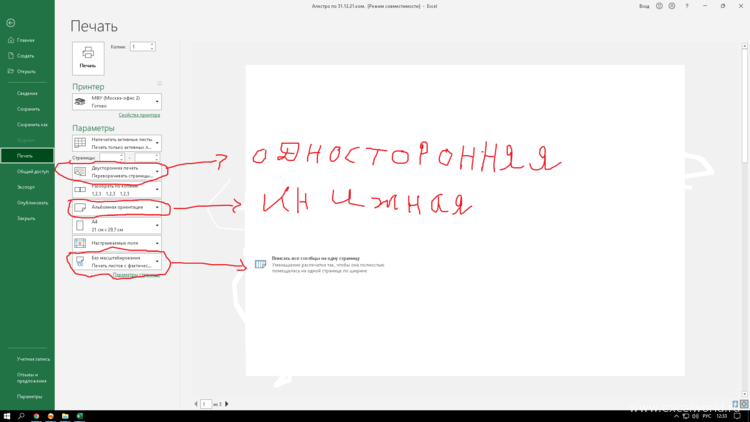Click the Открыть folder icon
The height and width of the screenshot is (422, 750).
click(x=11, y=71)
